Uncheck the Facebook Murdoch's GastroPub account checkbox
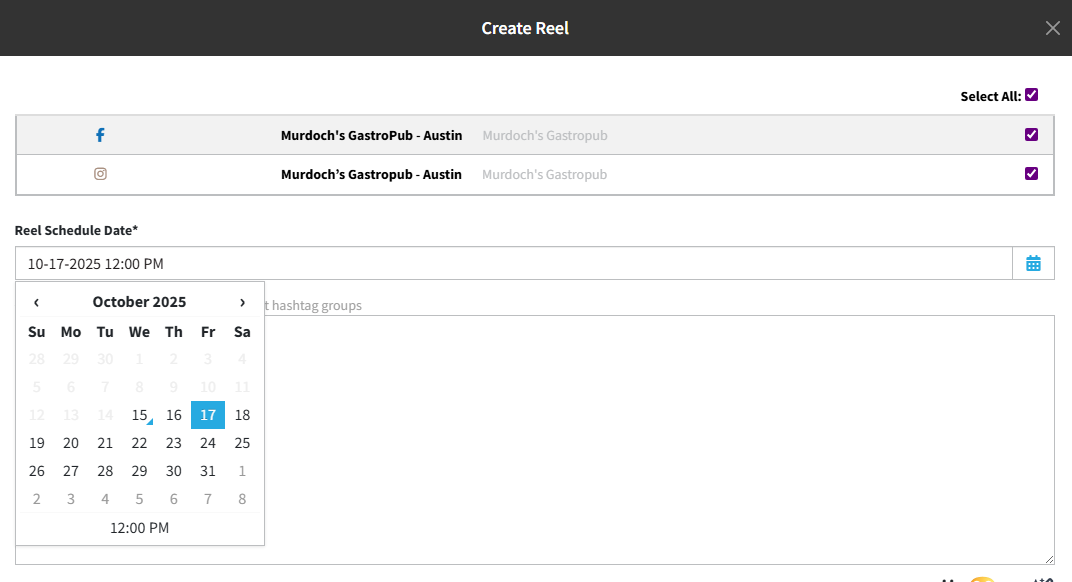The width and height of the screenshot is (1072, 582). [1032, 135]
